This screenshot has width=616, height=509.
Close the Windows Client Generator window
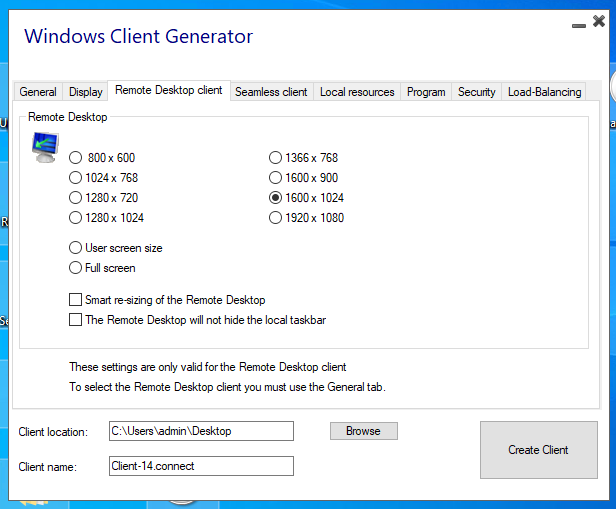coord(599,21)
